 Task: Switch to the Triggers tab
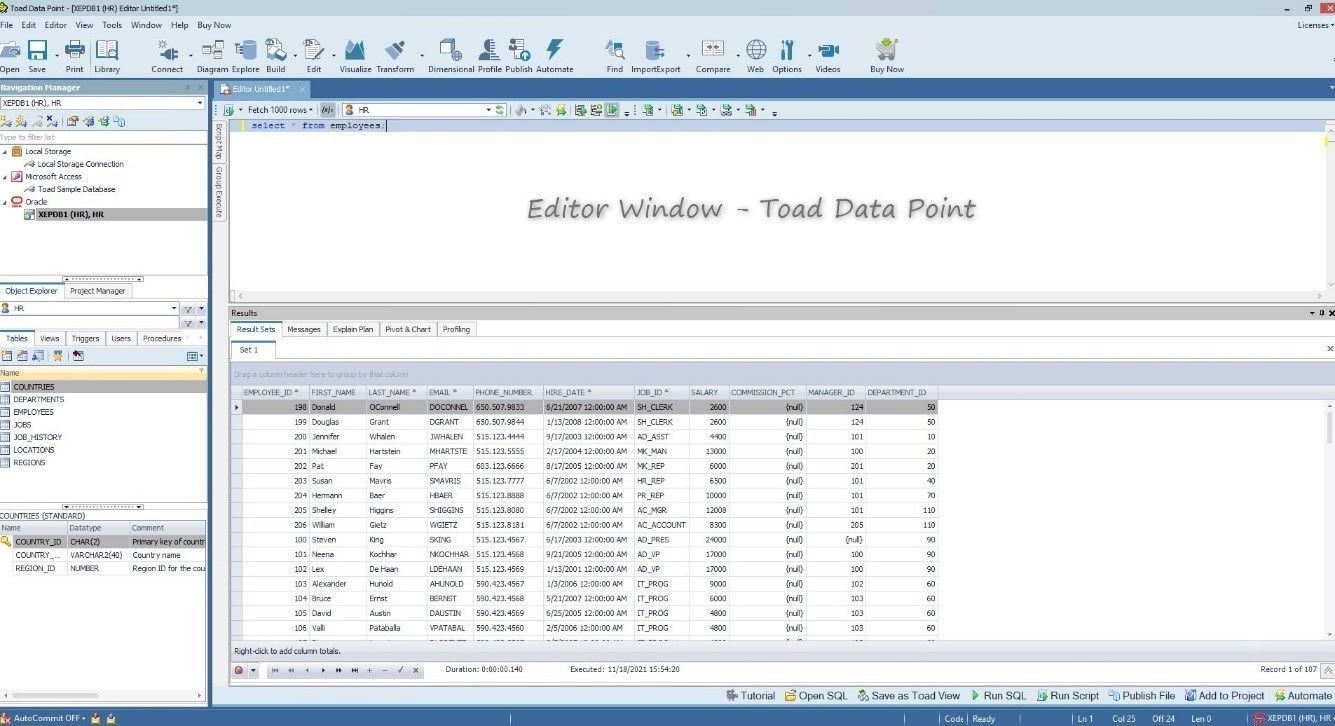click(x=86, y=339)
